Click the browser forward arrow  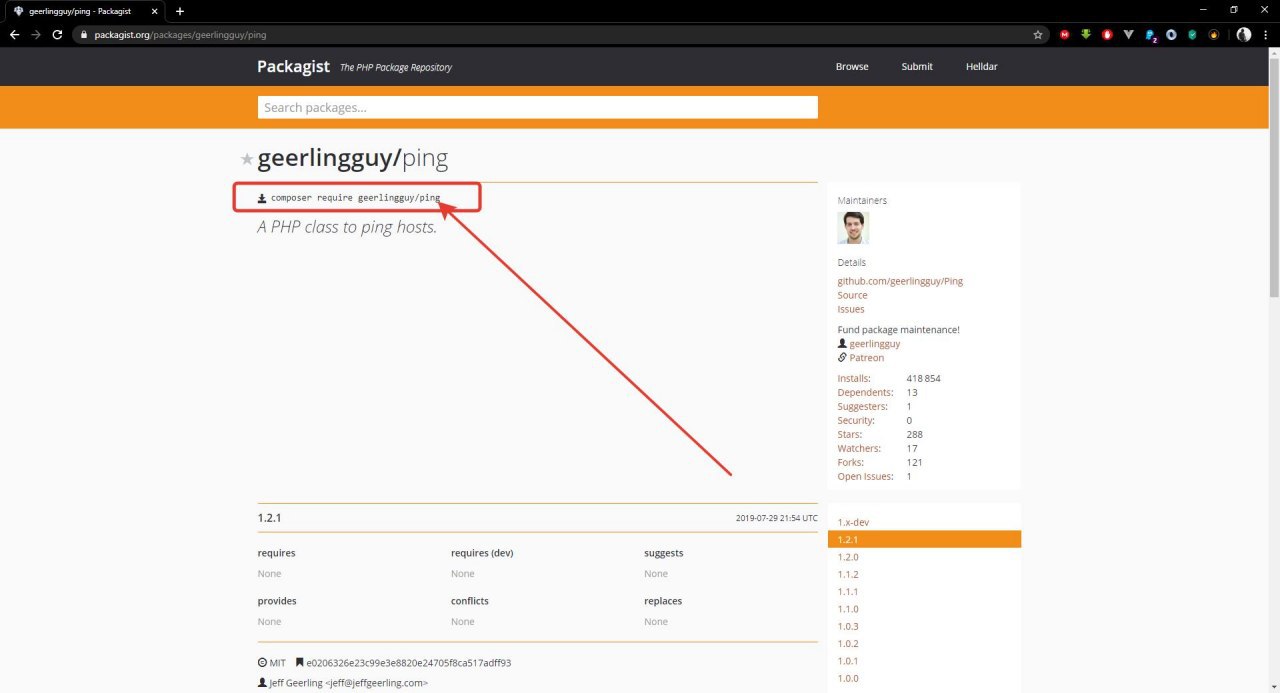coord(36,34)
